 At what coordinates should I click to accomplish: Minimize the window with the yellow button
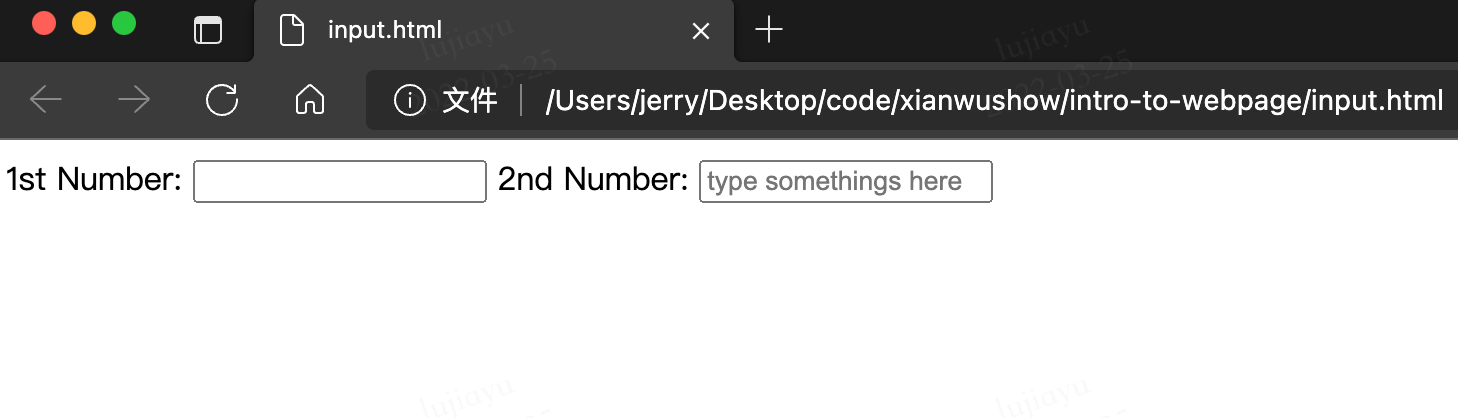coord(84,23)
